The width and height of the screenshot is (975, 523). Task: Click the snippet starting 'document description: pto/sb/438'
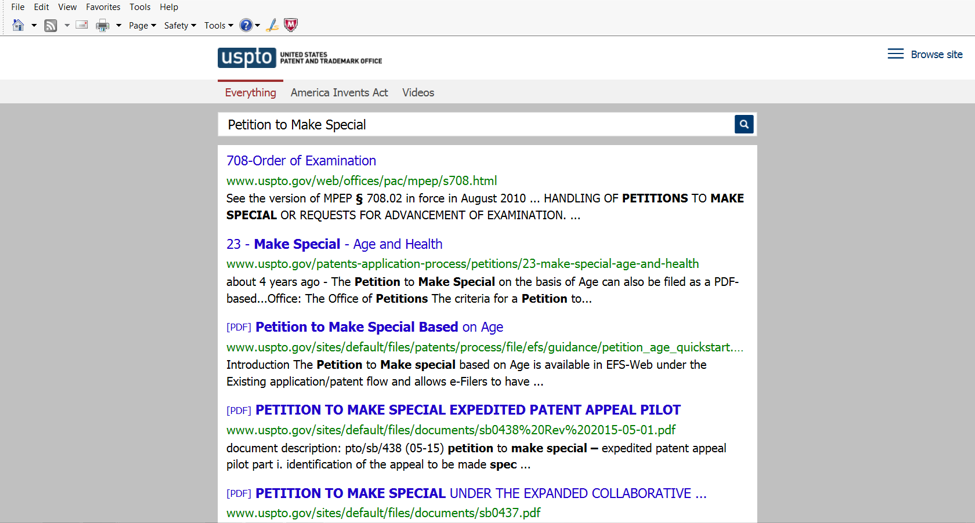coord(476,456)
